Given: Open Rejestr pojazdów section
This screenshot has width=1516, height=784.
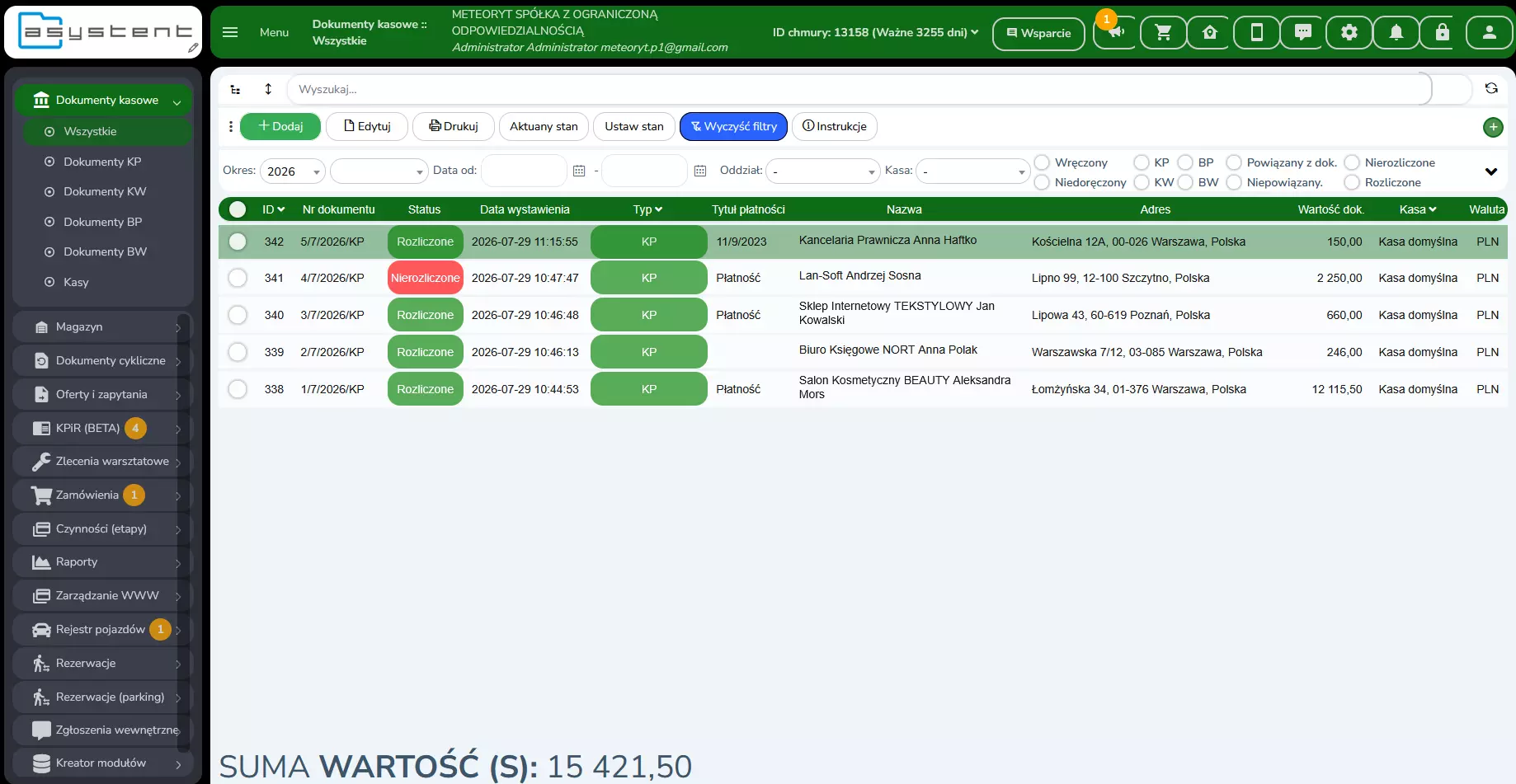Looking at the screenshot, I should pyautogui.click(x=102, y=630).
